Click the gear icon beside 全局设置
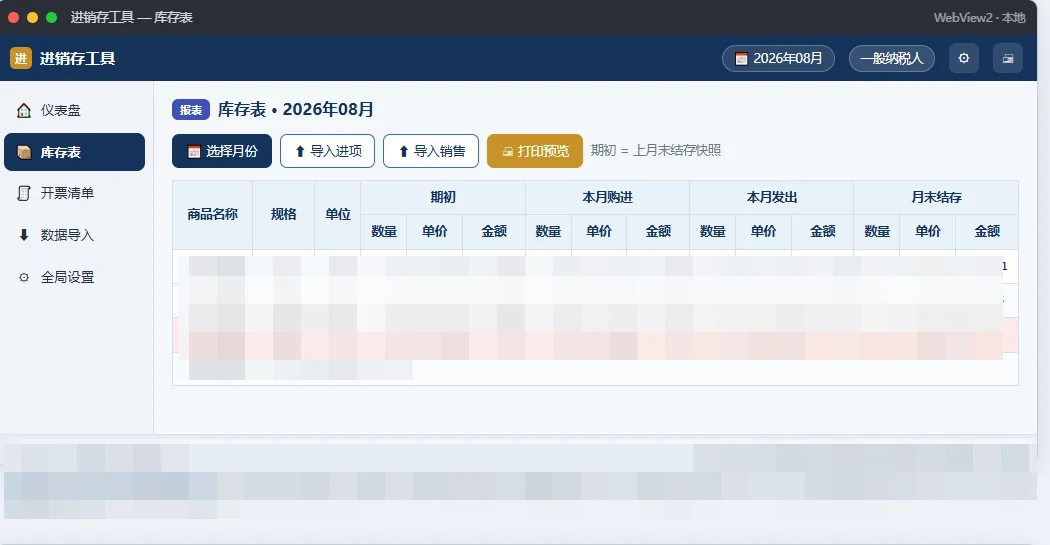This screenshot has width=1050, height=545. [x=24, y=277]
